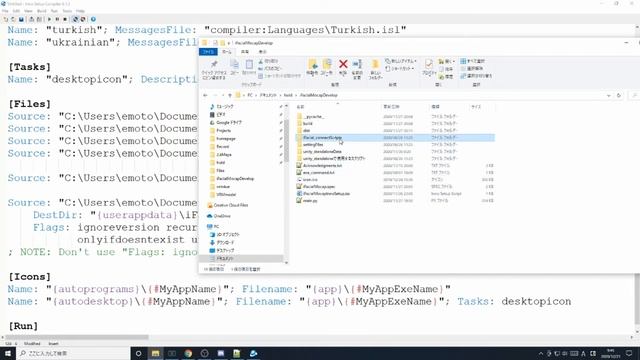This screenshot has width=640, height=360.
Task: Switch to the View tab in Explorer ribbon
Action: [262, 52]
